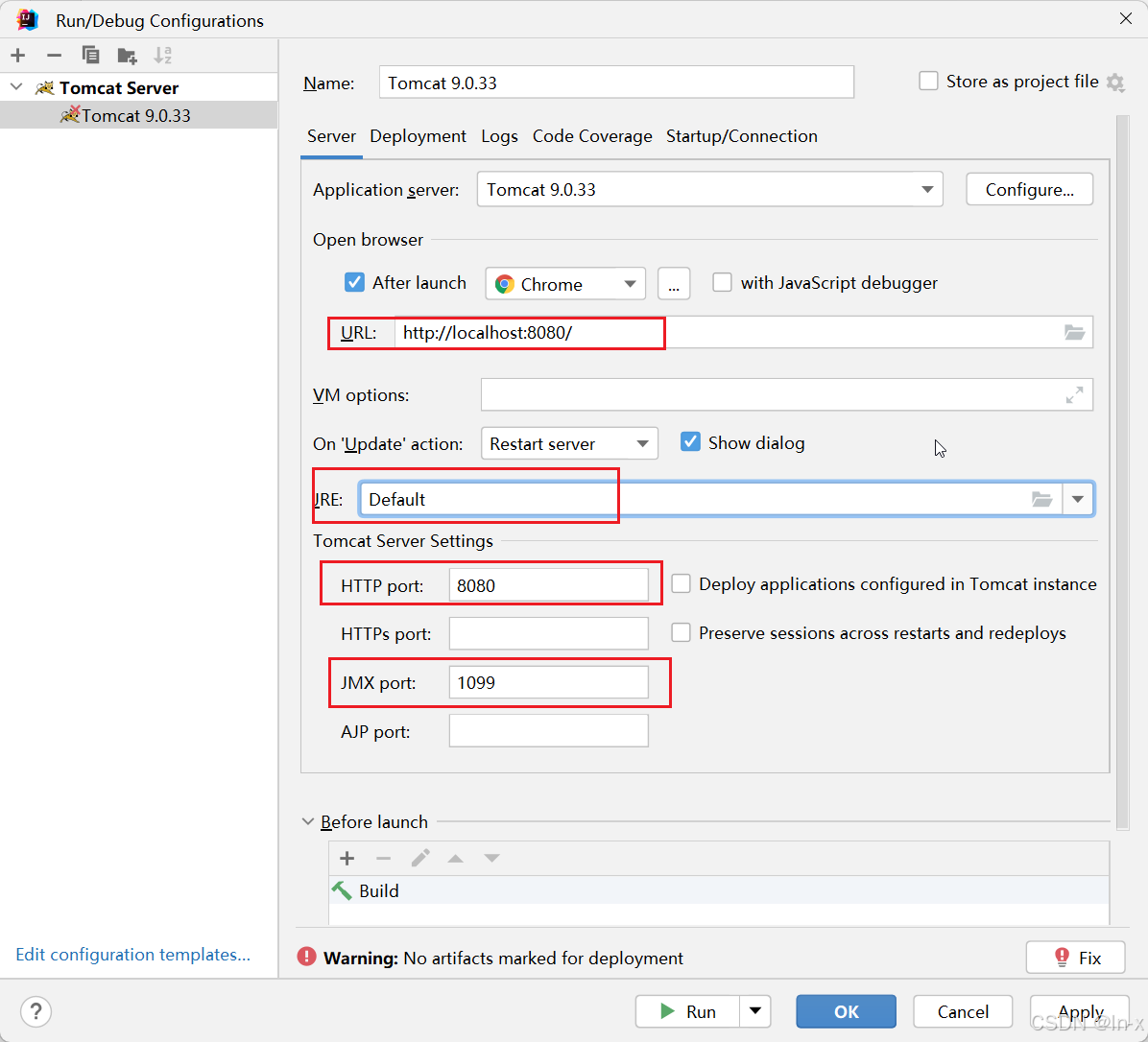Toggle the Show dialog checkbox
1148x1042 pixels.
[x=690, y=442]
